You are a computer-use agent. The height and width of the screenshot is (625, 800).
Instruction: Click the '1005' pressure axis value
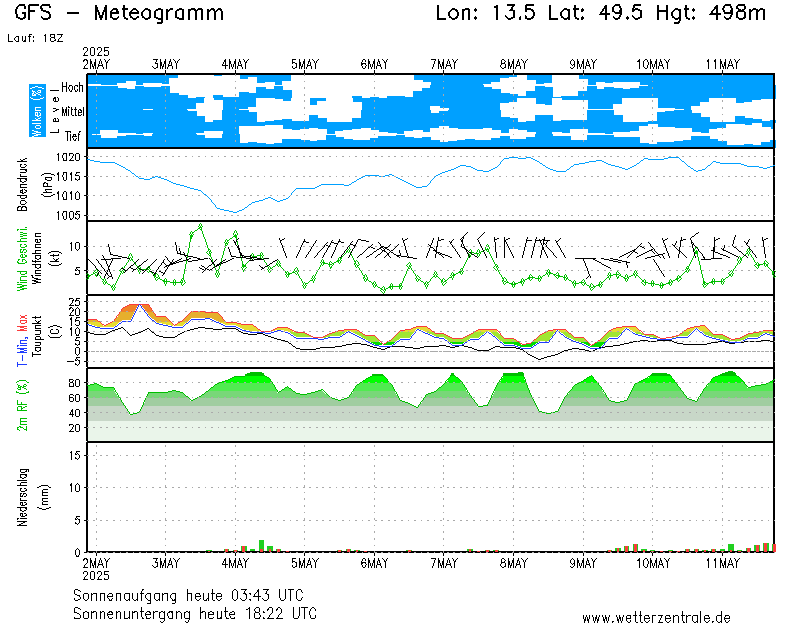68,215
